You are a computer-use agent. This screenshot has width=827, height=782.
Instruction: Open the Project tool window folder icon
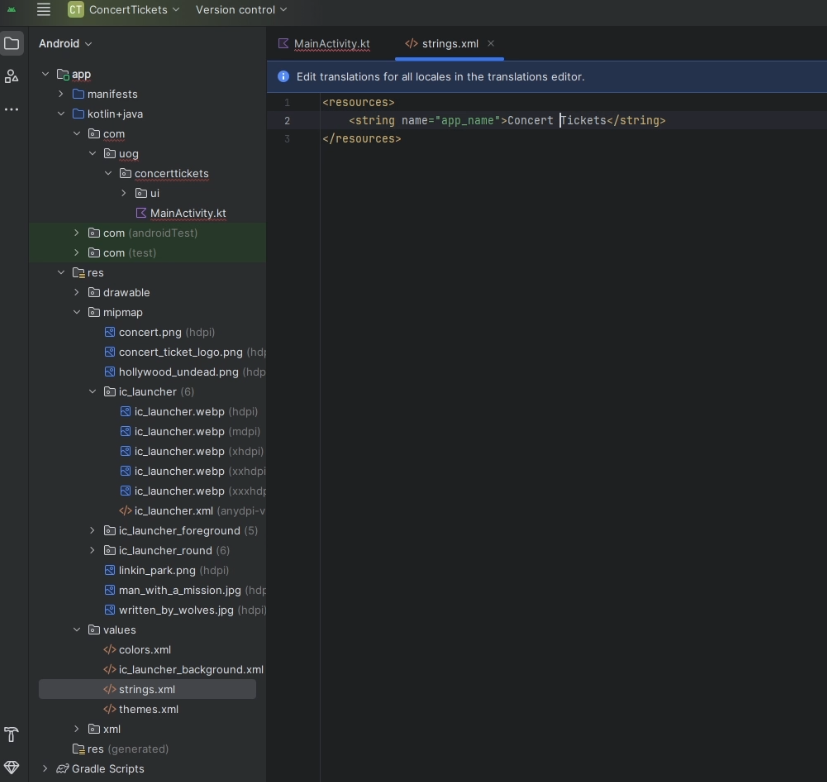pos(12,43)
